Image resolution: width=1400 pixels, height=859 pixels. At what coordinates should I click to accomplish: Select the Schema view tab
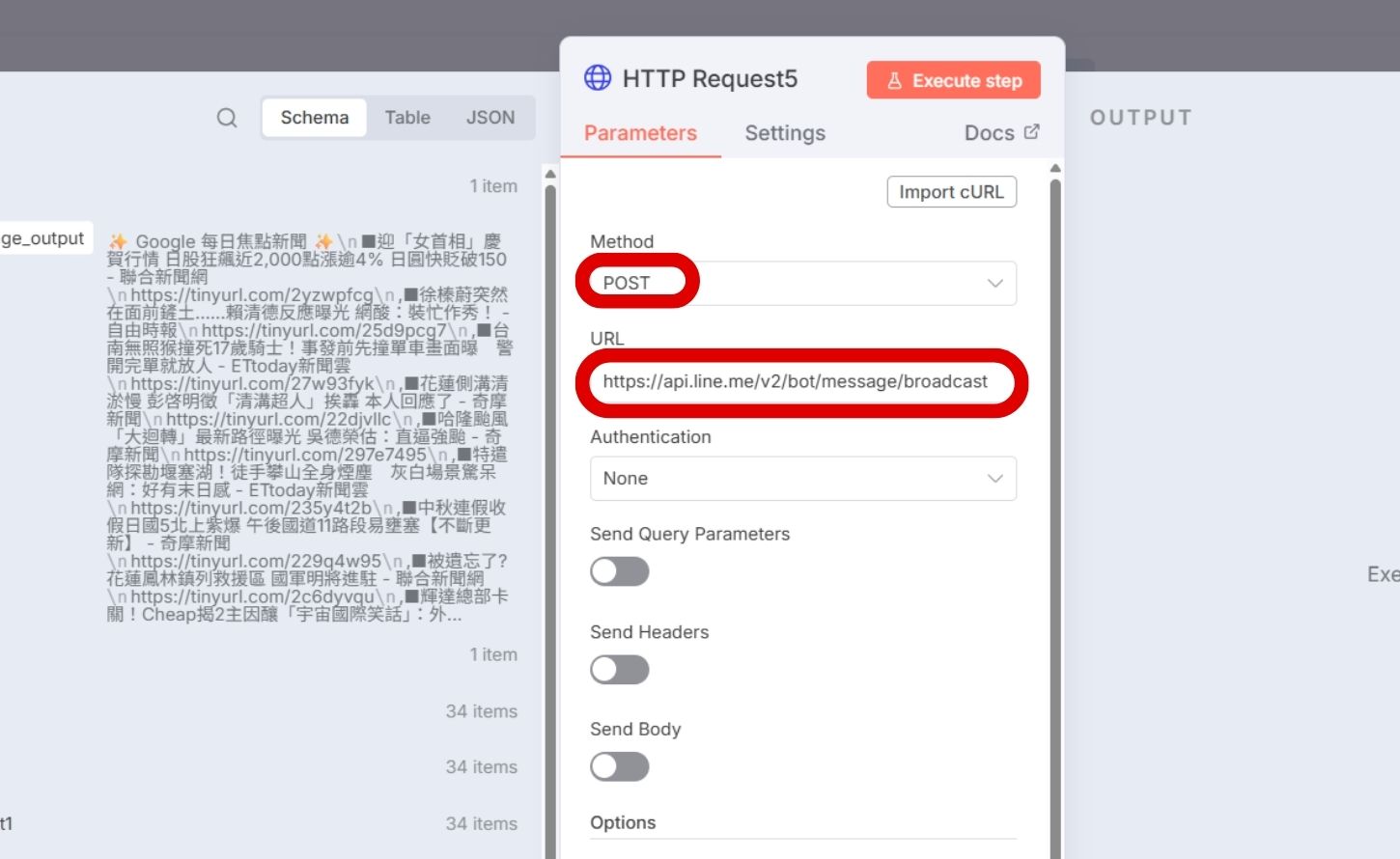313,117
